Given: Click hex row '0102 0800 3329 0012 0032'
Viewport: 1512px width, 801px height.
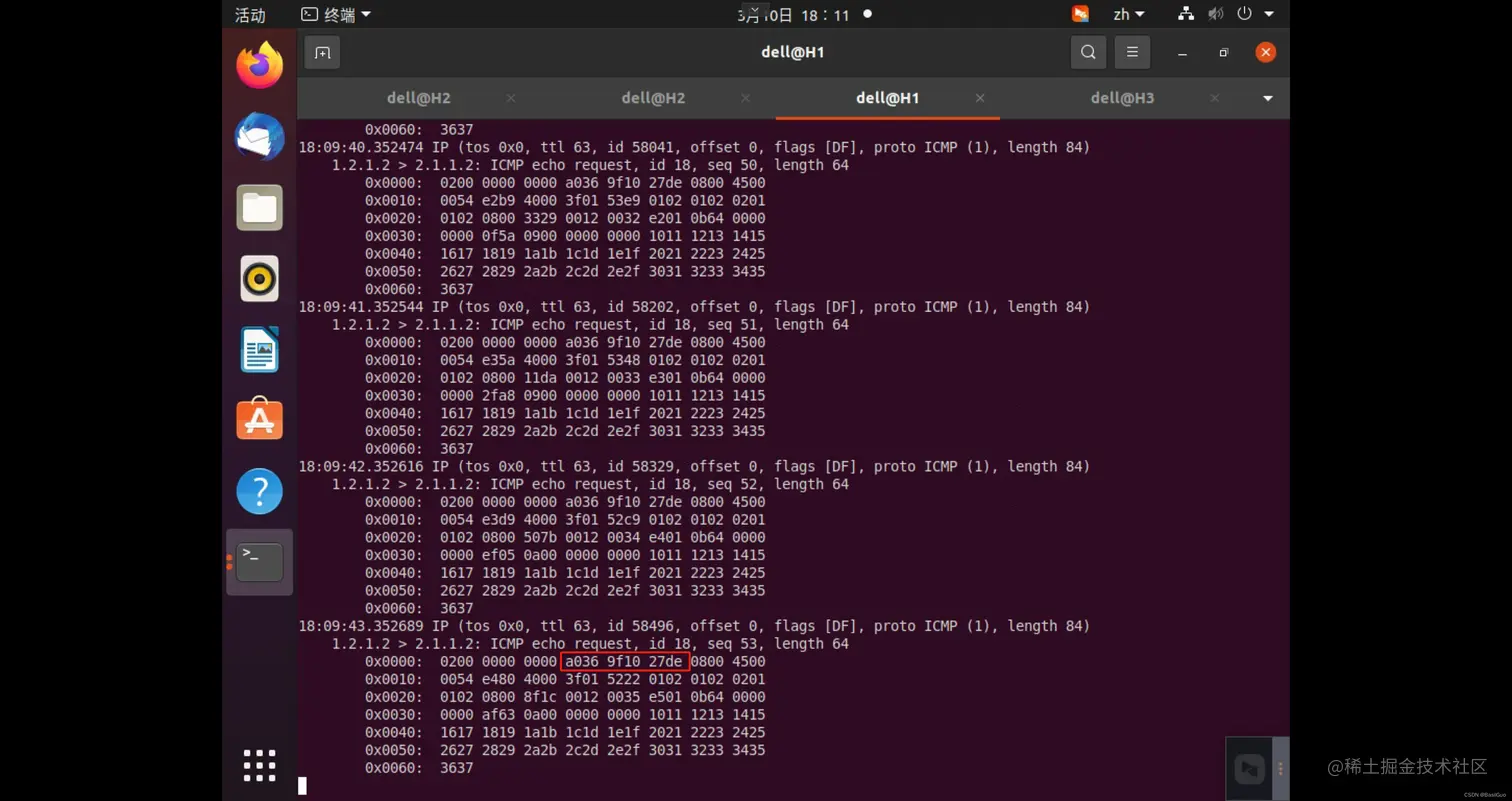Looking at the screenshot, I should (565, 218).
